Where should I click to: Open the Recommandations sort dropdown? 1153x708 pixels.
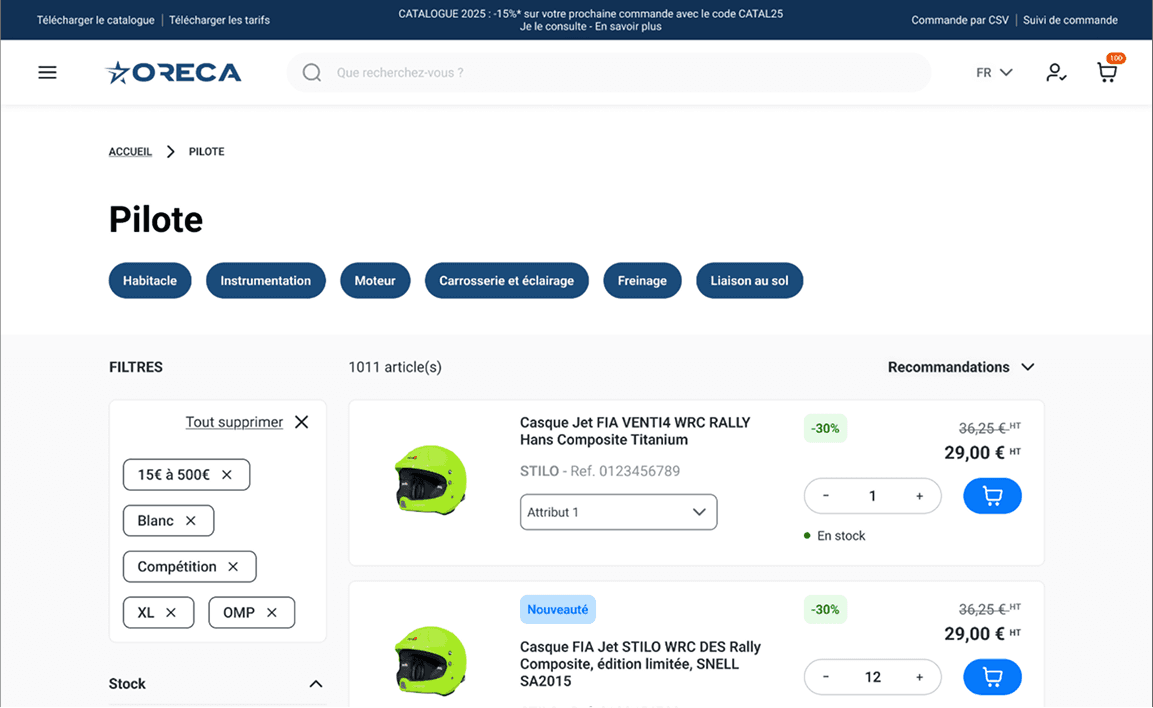[x=961, y=367]
